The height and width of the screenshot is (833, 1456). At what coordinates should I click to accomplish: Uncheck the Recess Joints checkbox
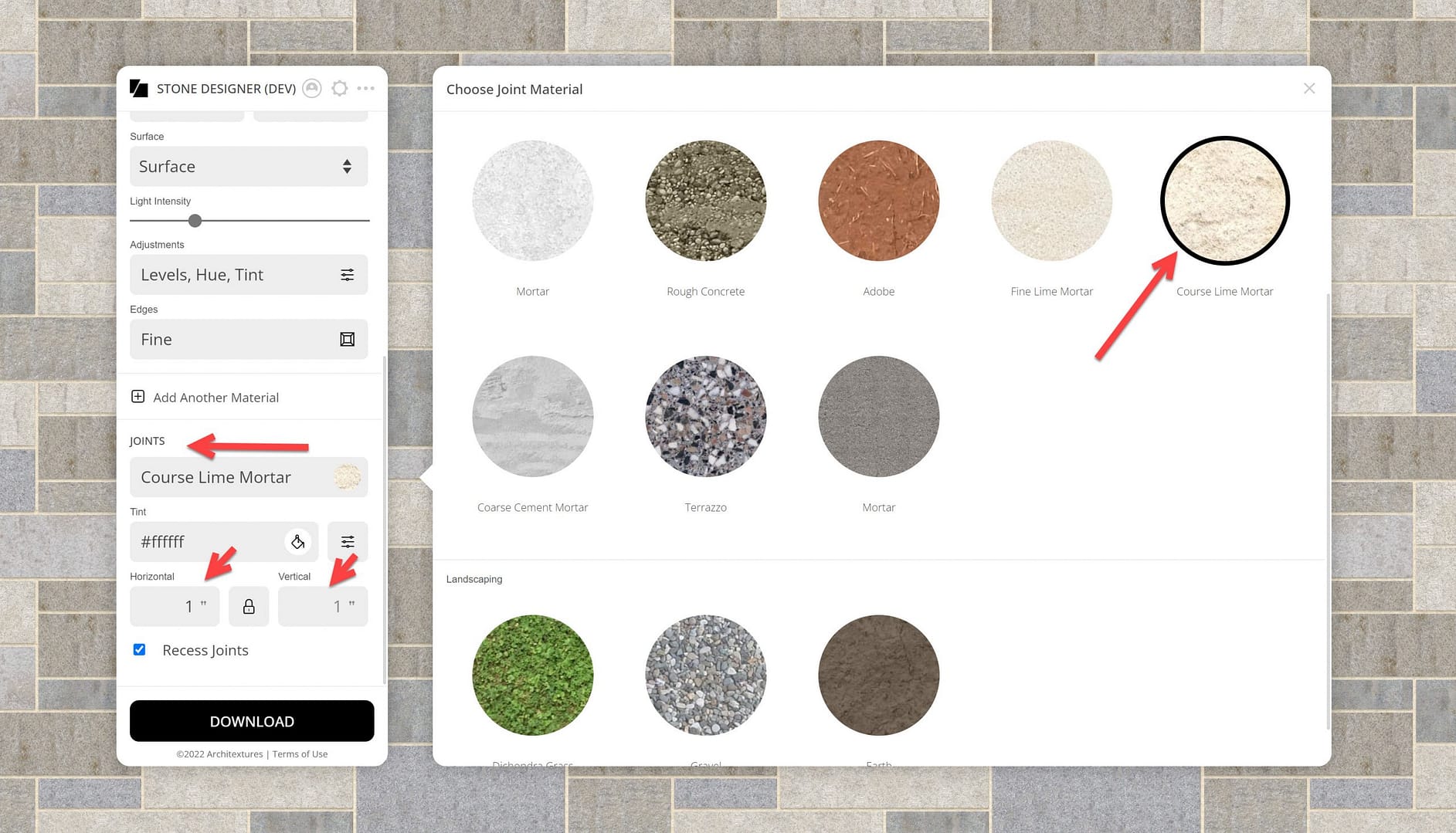point(140,650)
